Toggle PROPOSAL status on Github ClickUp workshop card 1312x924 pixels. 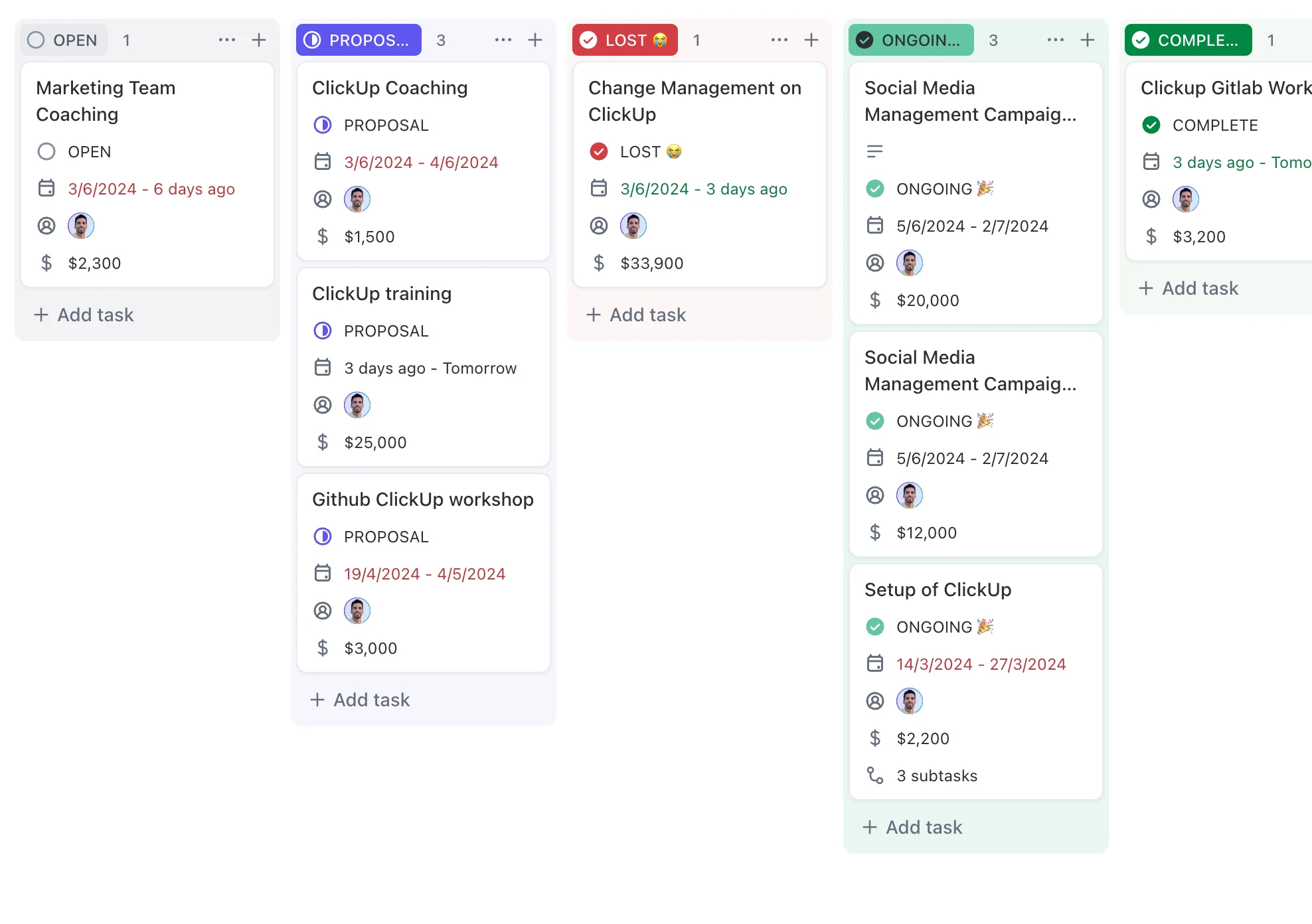click(x=323, y=536)
